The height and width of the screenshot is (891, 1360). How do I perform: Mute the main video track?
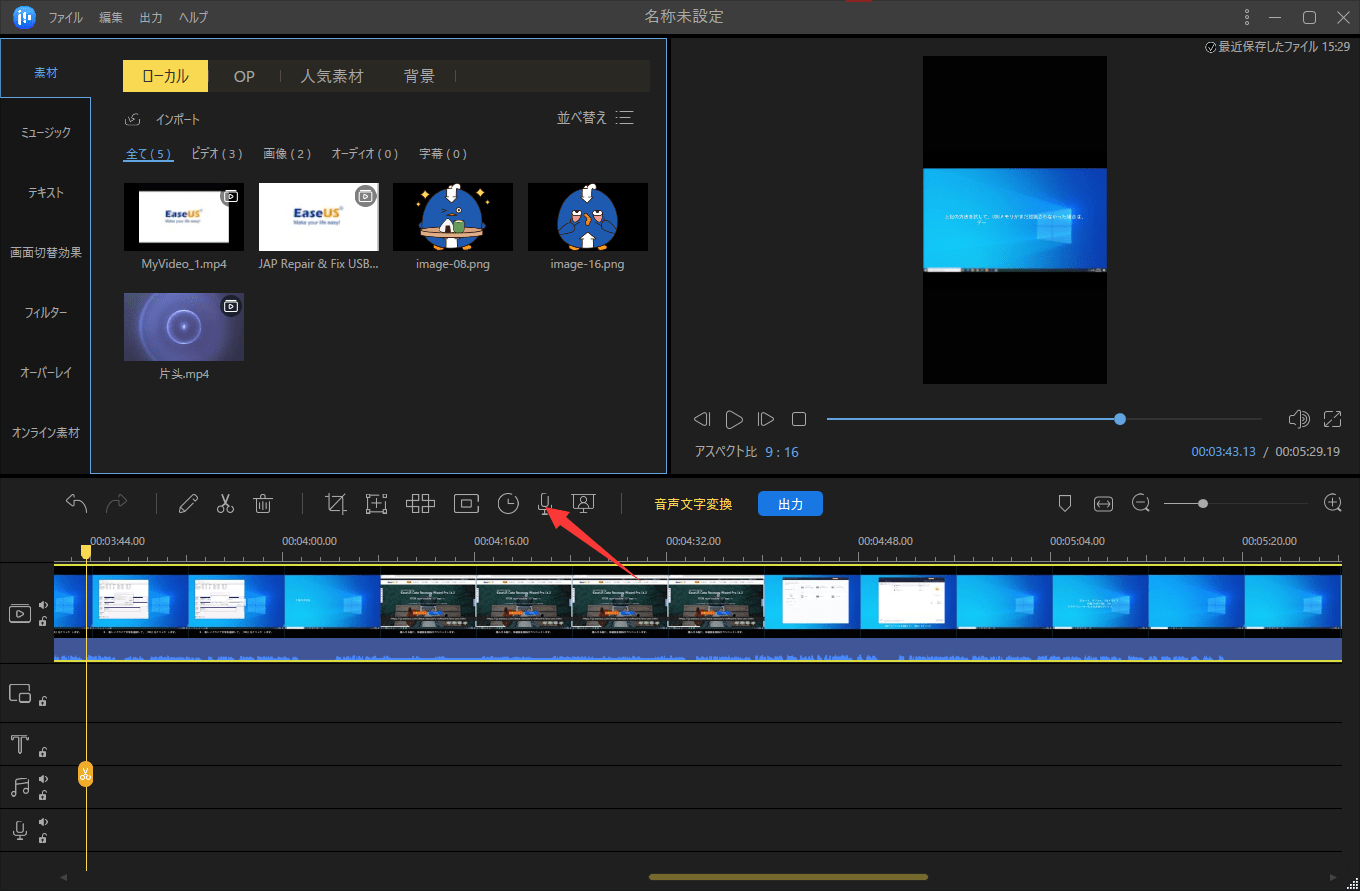pos(43,605)
